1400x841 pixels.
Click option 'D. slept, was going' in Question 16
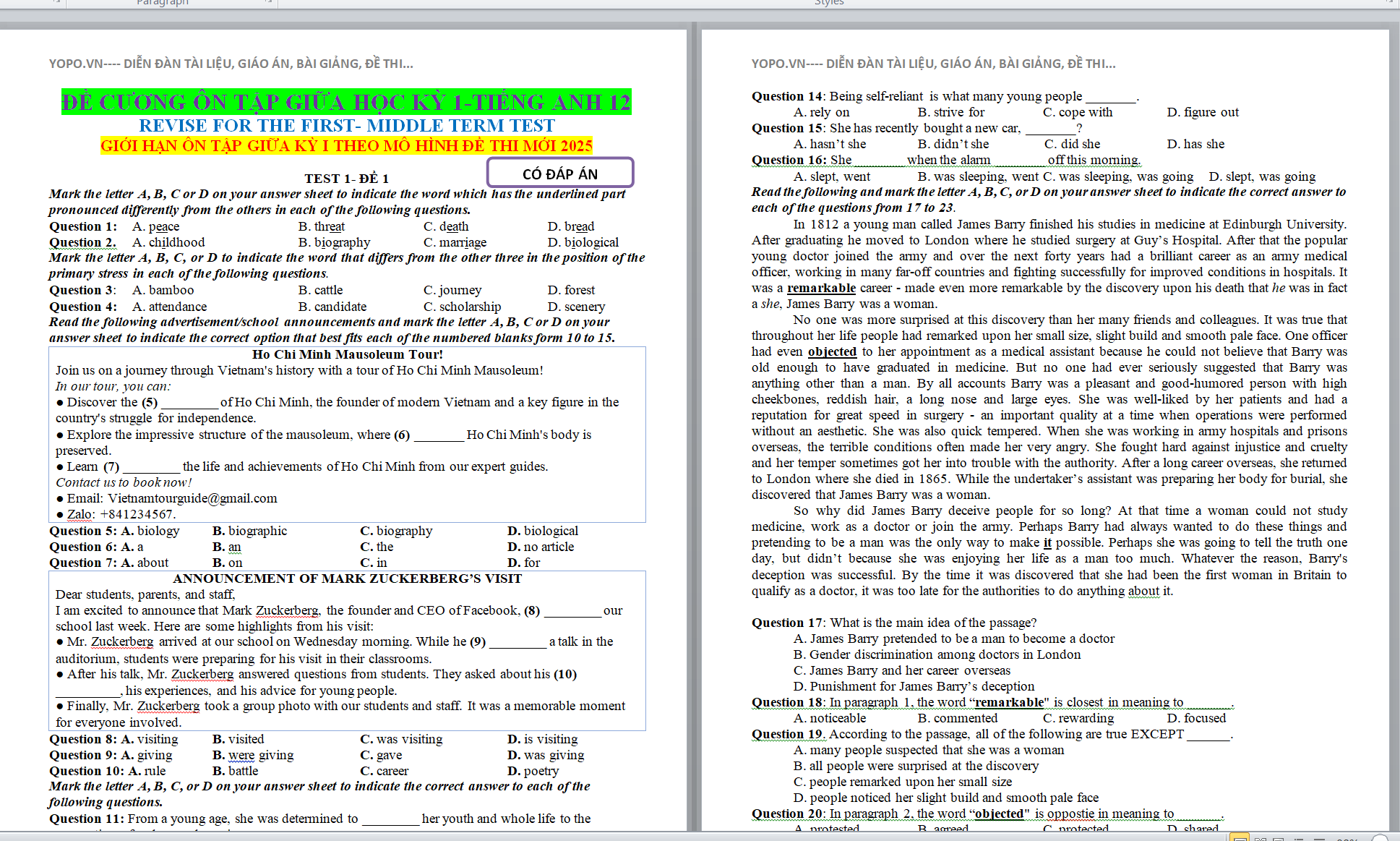[1262, 176]
